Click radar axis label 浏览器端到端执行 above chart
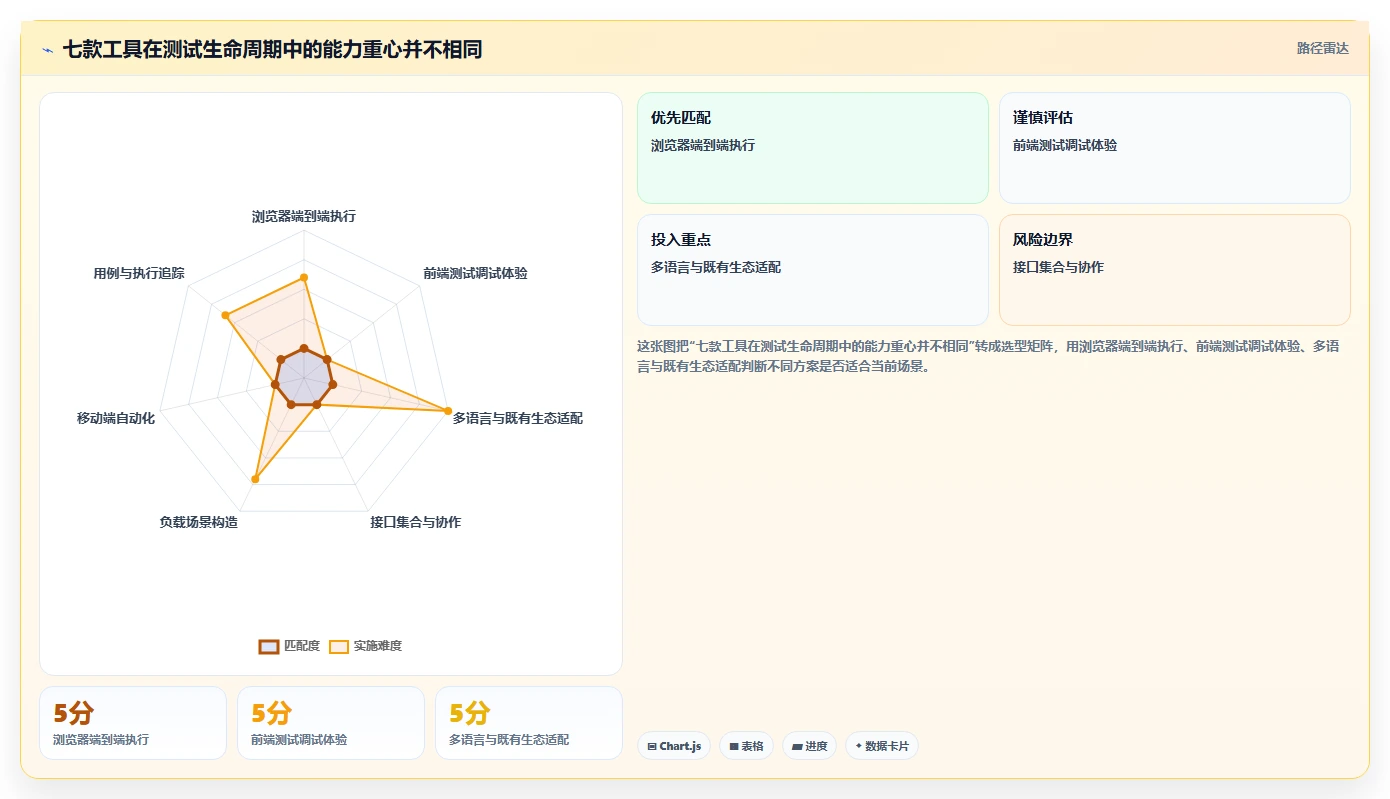 point(304,216)
